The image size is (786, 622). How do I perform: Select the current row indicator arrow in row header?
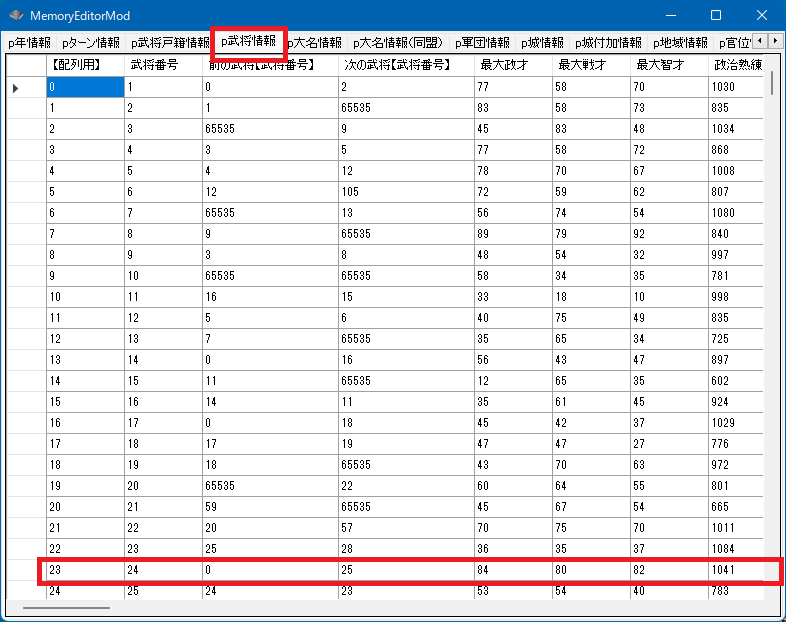pyautogui.click(x=16, y=88)
